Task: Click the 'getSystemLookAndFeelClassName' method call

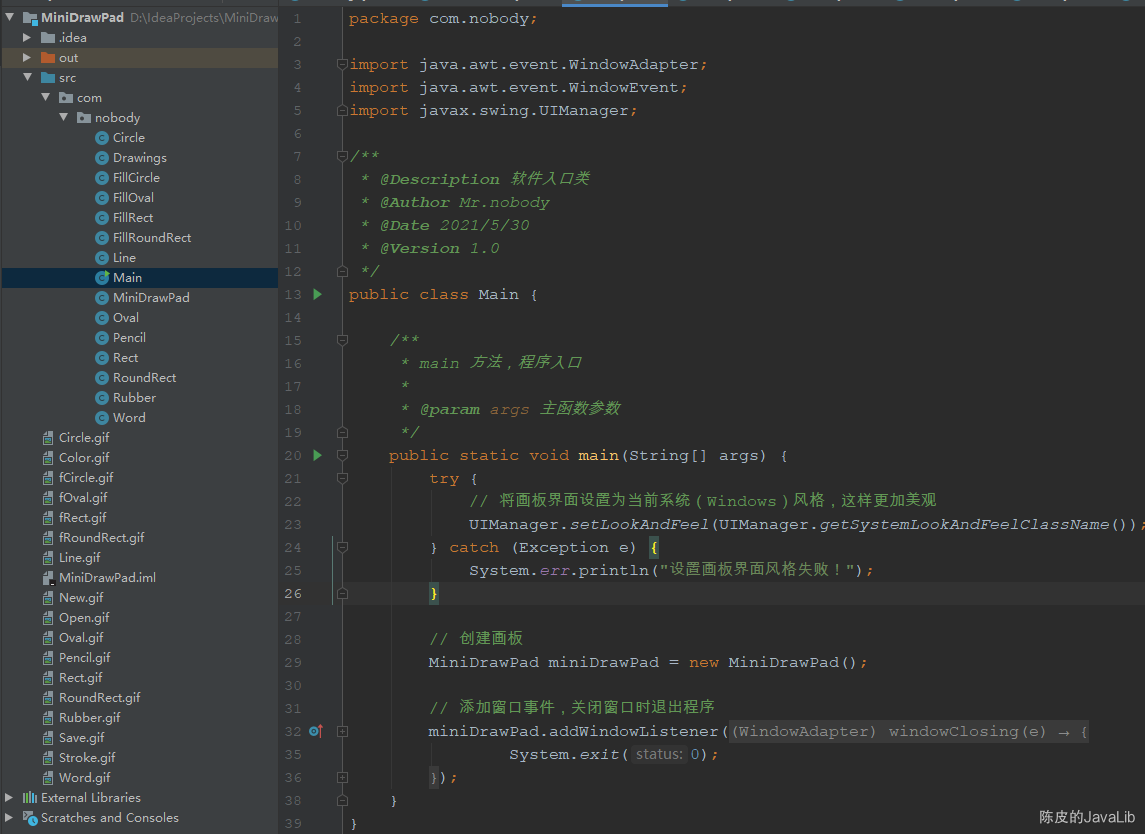Action: pos(964,524)
